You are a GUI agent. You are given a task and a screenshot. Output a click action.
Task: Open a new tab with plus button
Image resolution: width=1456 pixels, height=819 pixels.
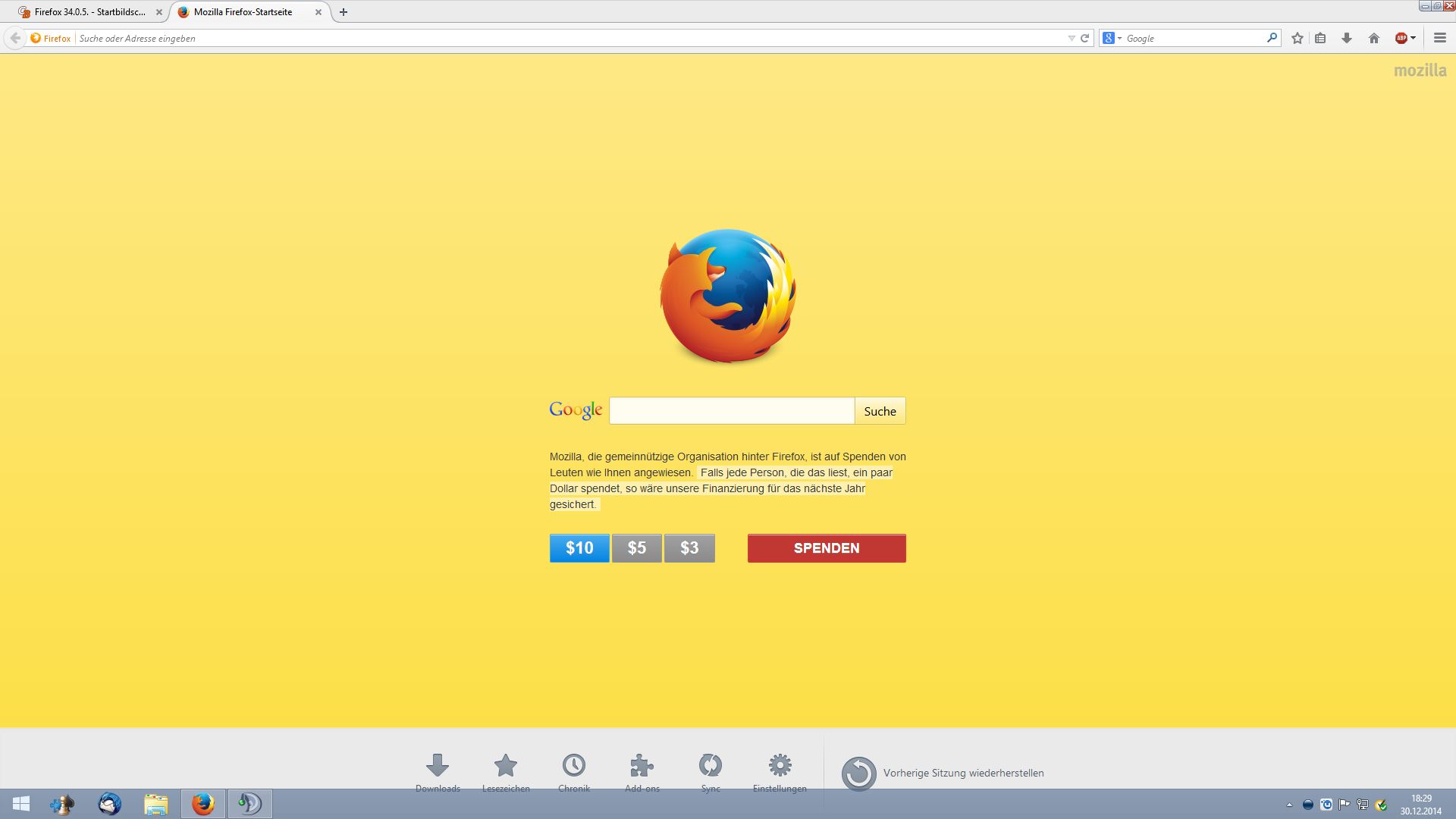[344, 12]
